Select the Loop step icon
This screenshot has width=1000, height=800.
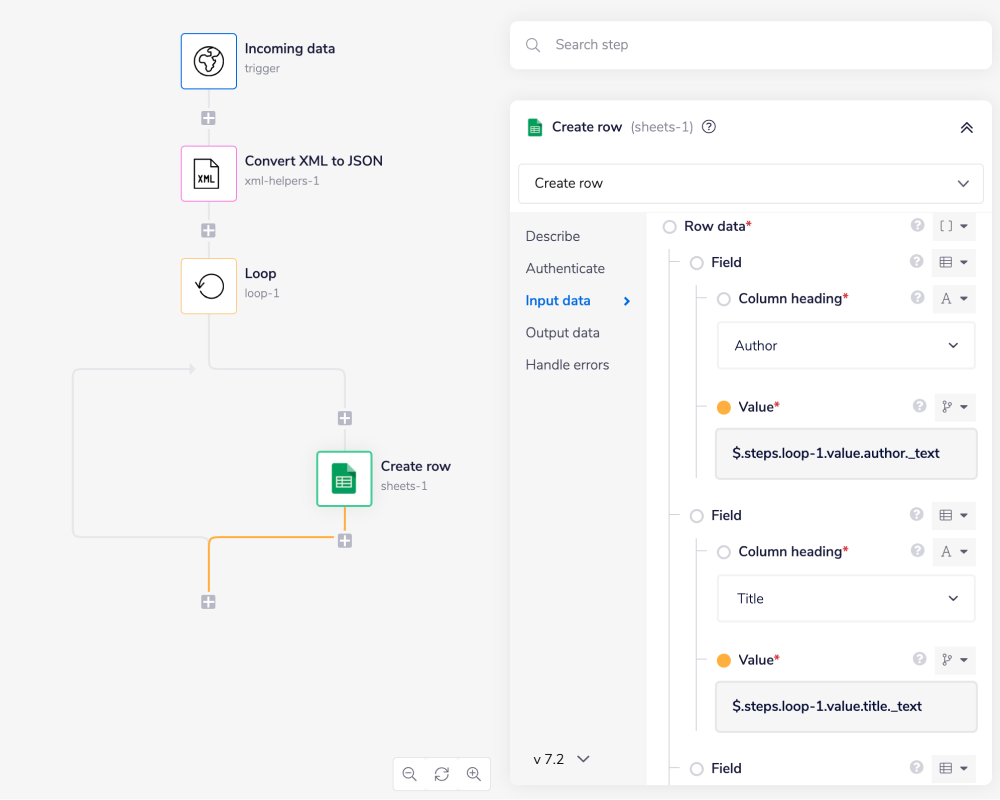click(209, 286)
